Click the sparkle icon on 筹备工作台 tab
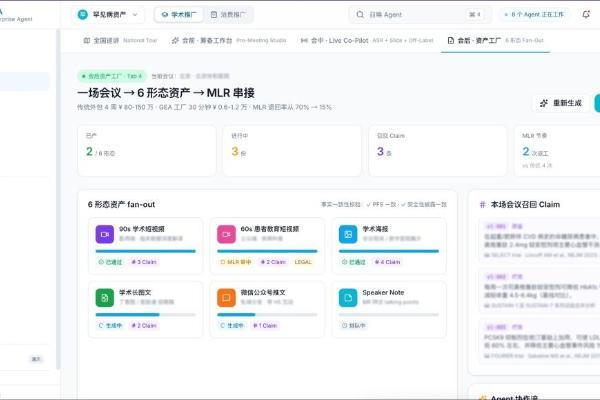Viewport: 600px width, 400px height. [175, 40]
